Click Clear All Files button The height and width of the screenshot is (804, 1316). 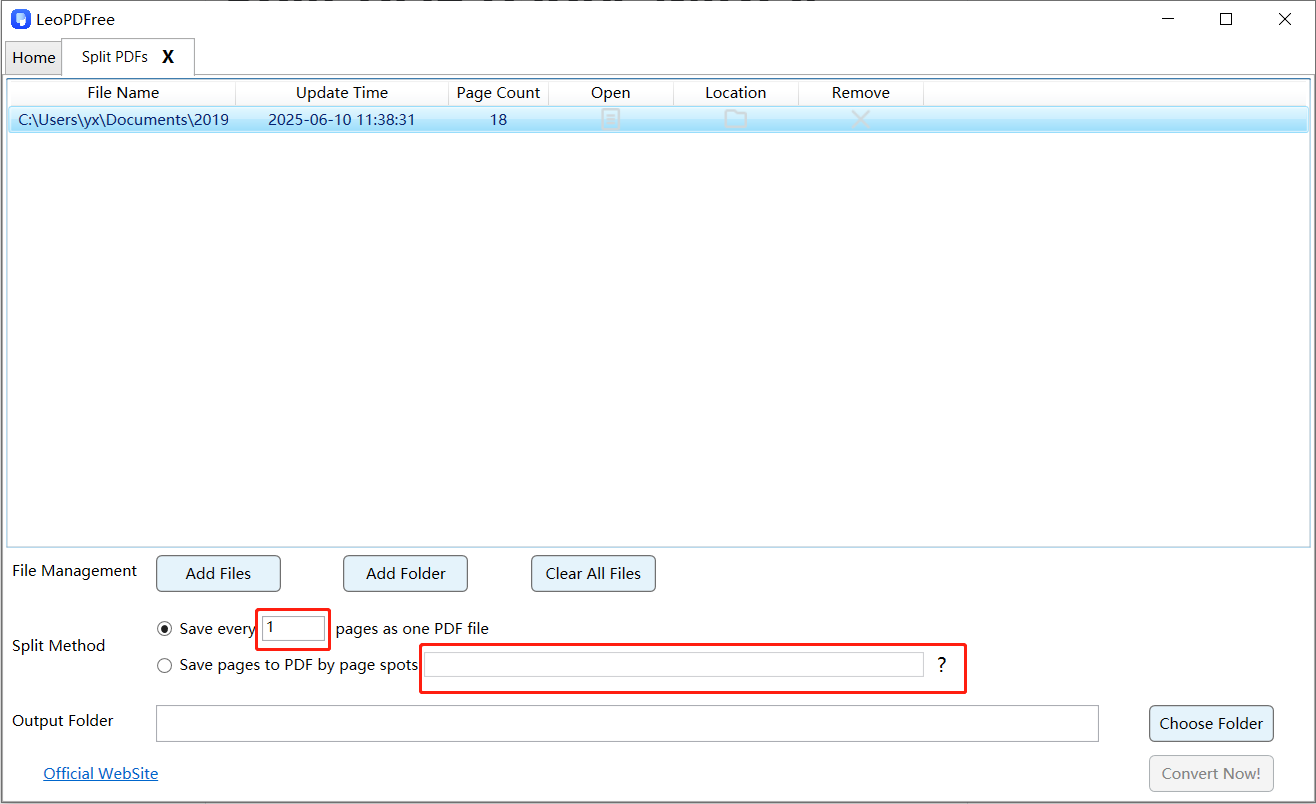(593, 574)
